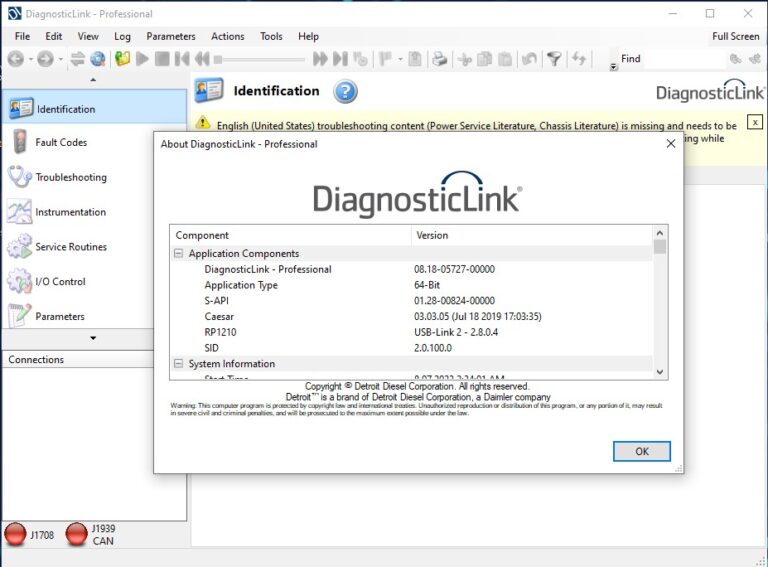This screenshot has height=567, width=768.
Task: Collapse the Application Components group
Action: (178, 254)
